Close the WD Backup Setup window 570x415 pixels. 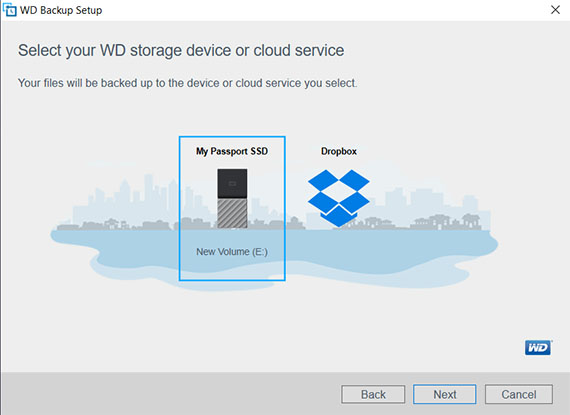tap(555, 10)
